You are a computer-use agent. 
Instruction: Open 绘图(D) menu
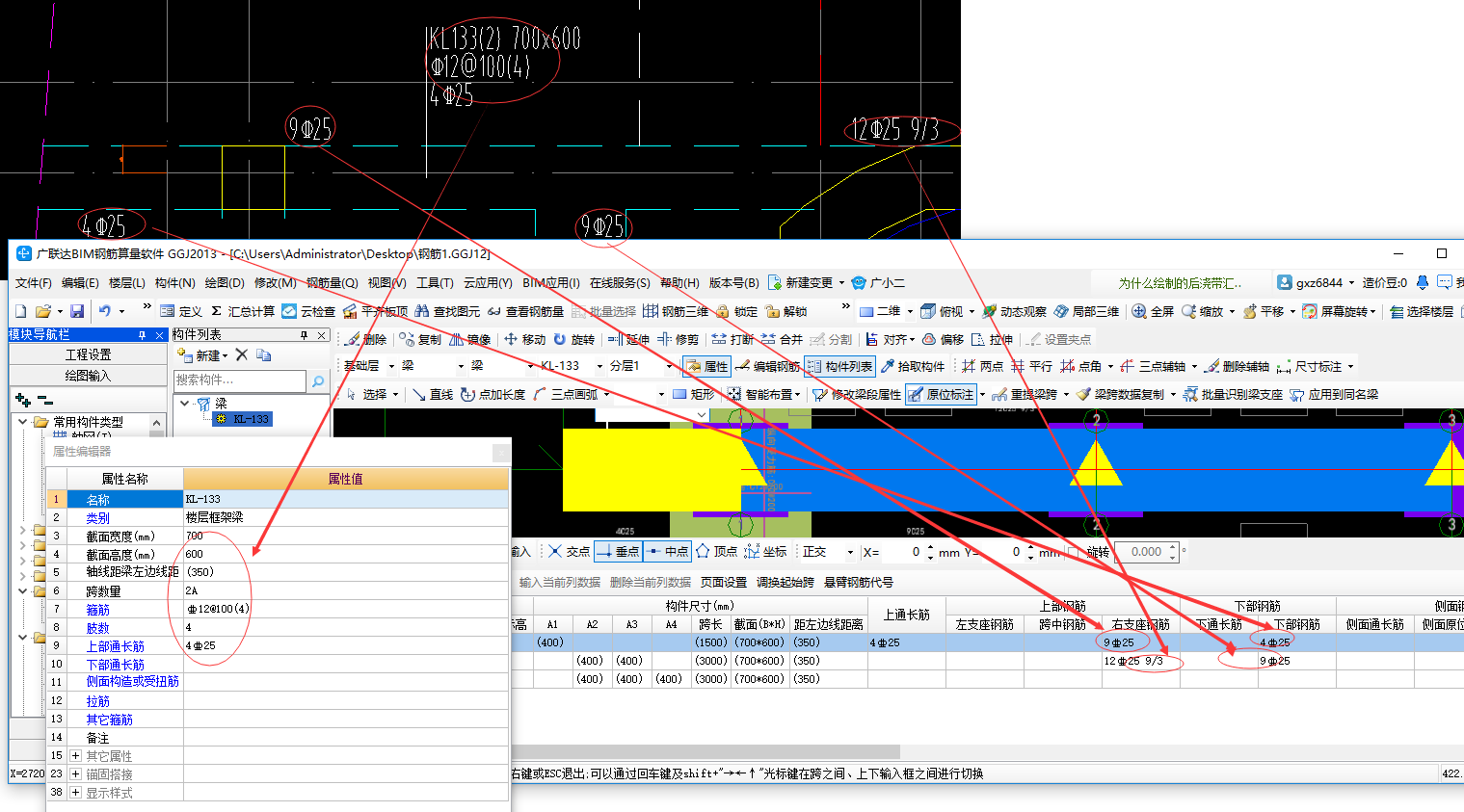pos(225,282)
